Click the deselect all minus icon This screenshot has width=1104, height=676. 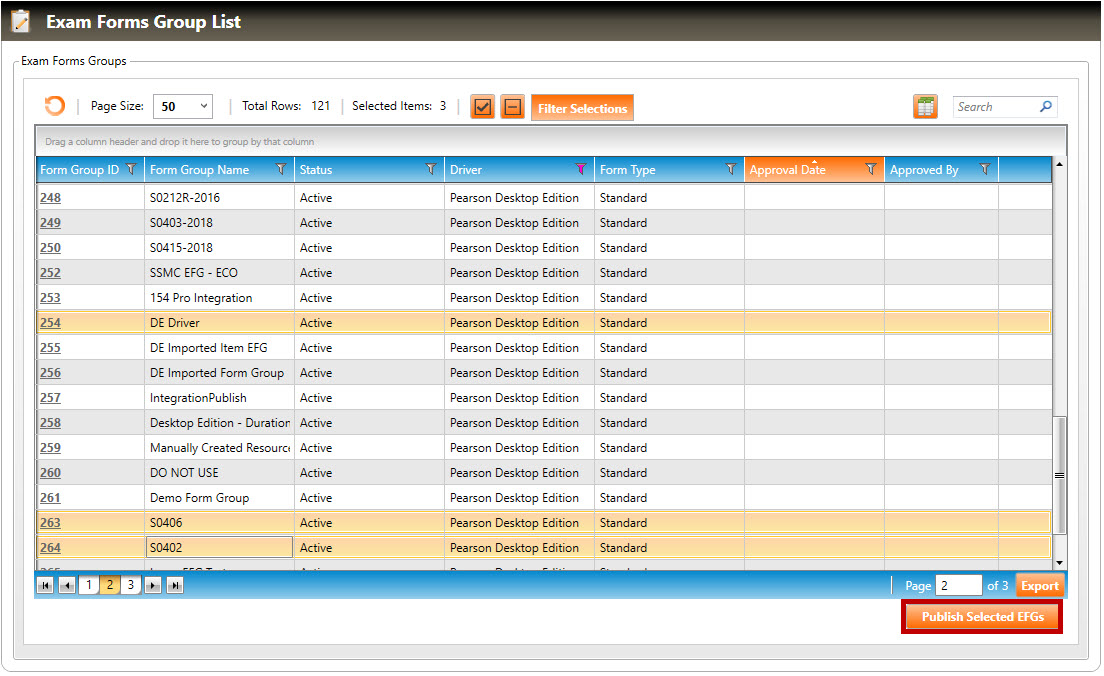click(513, 107)
